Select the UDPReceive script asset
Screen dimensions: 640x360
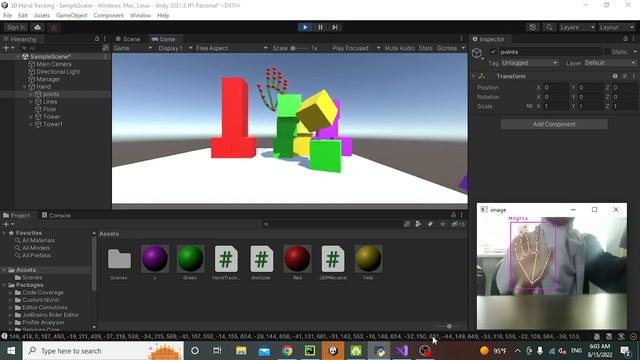point(333,262)
